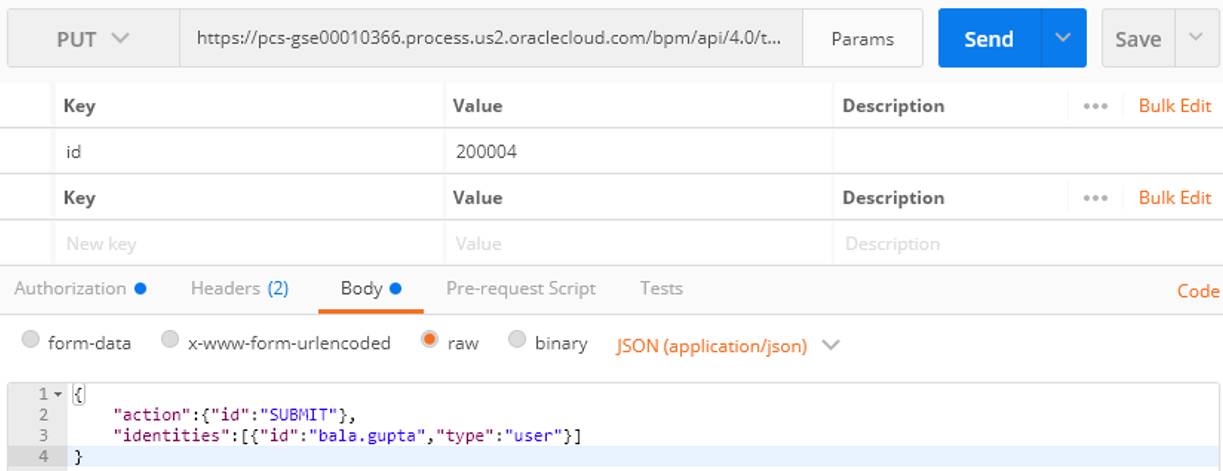Collapse JSON code fold arrow at line 1
This screenshot has height=471, width=1223.
click(57, 395)
